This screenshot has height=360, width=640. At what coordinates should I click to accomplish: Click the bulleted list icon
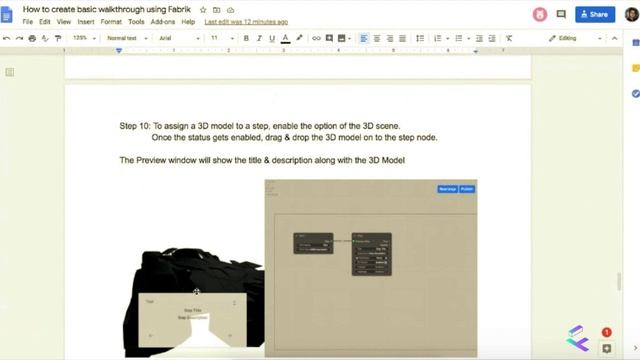(459, 38)
